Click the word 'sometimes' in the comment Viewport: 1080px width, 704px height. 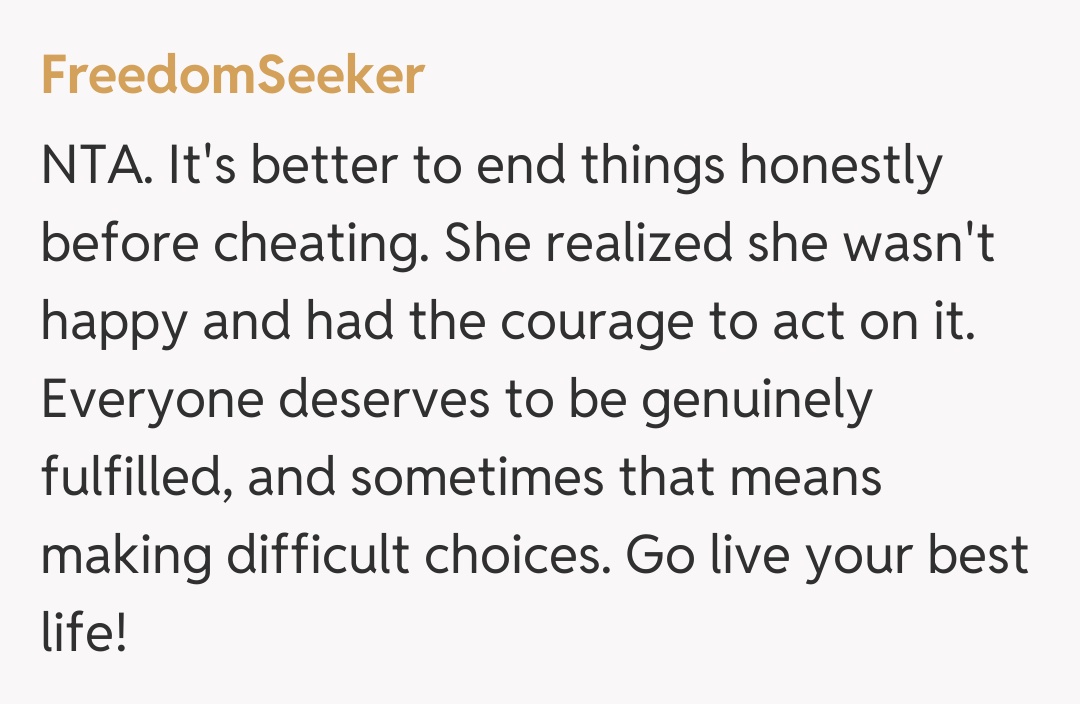point(477,478)
